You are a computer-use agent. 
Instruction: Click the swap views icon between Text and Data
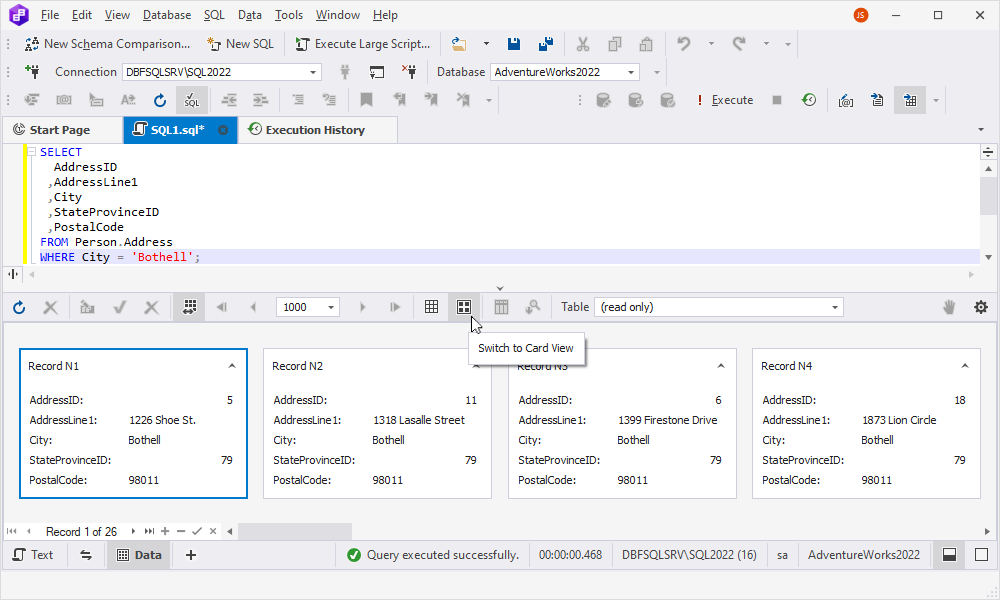pos(86,555)
